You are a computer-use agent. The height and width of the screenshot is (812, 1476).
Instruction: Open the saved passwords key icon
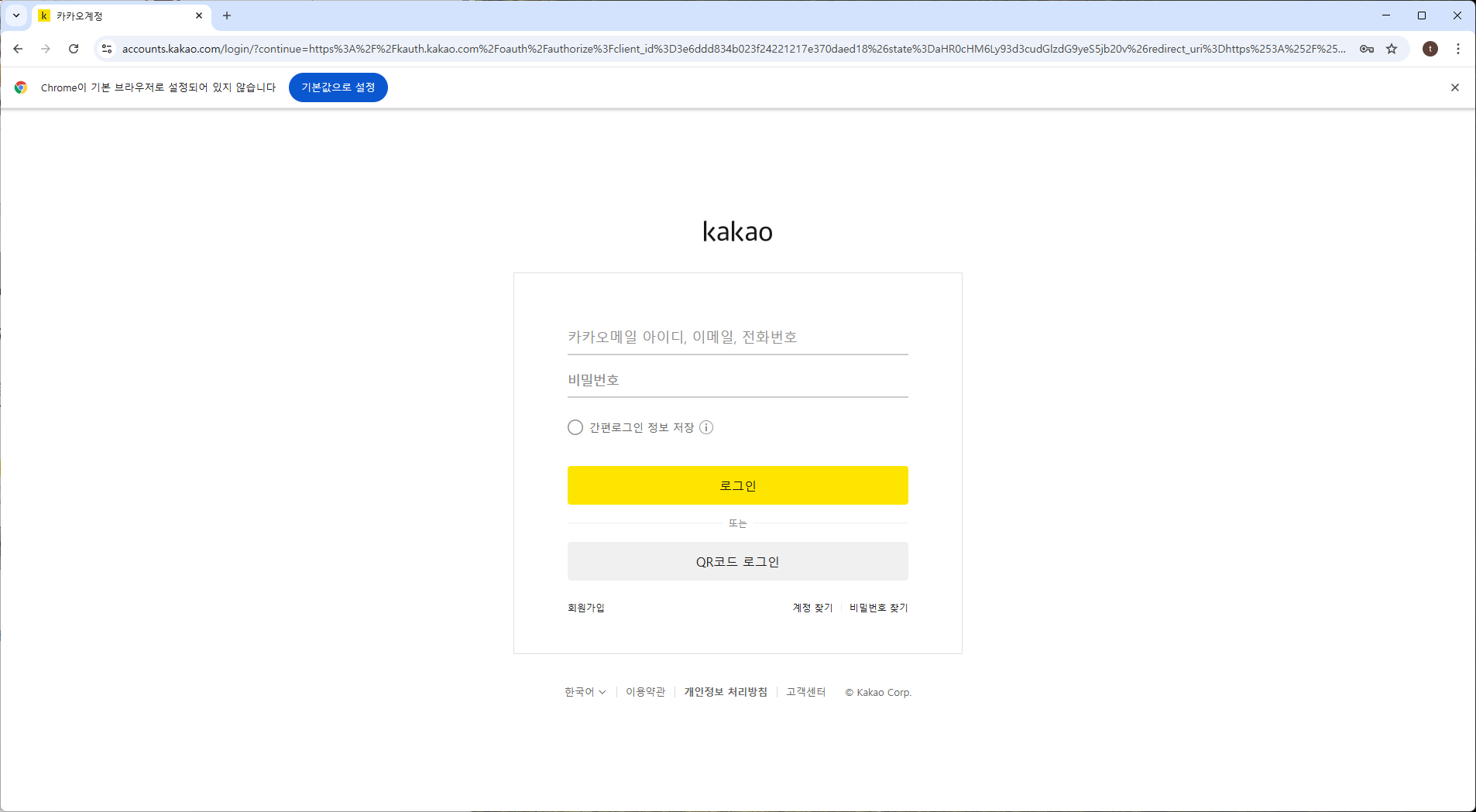point(1367,49)
